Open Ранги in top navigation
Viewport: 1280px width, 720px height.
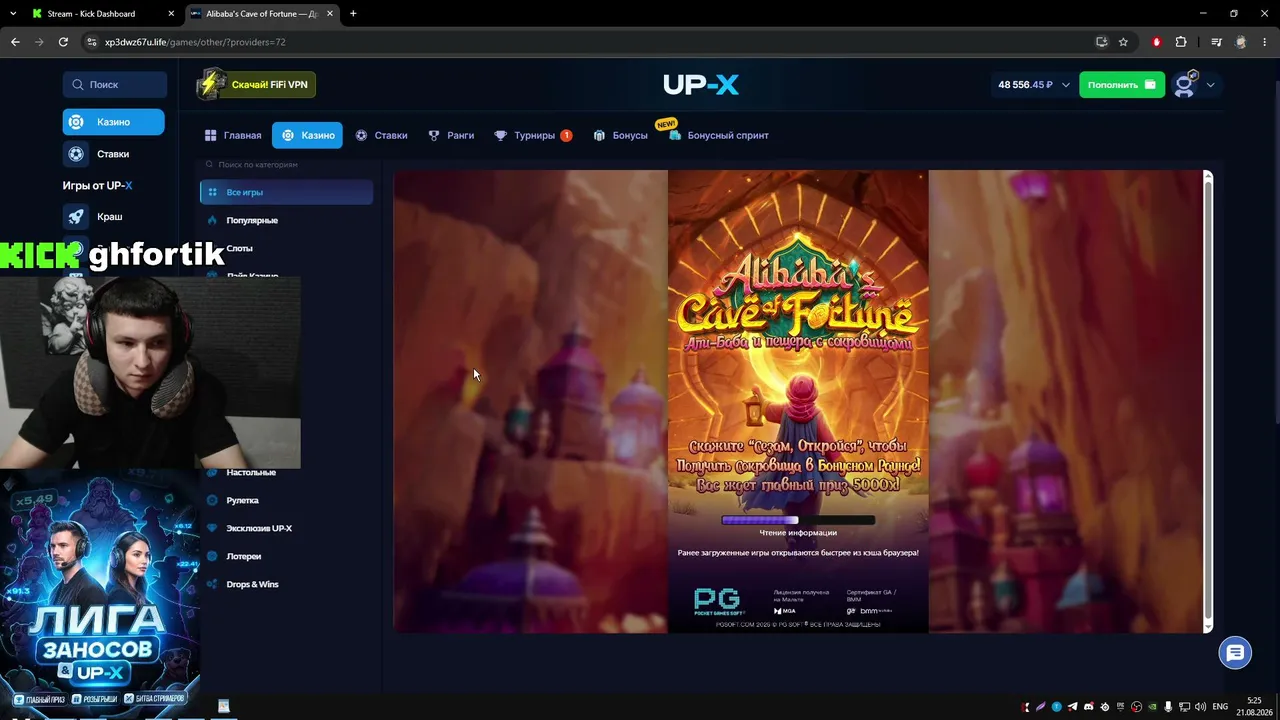tap(451, 135)
